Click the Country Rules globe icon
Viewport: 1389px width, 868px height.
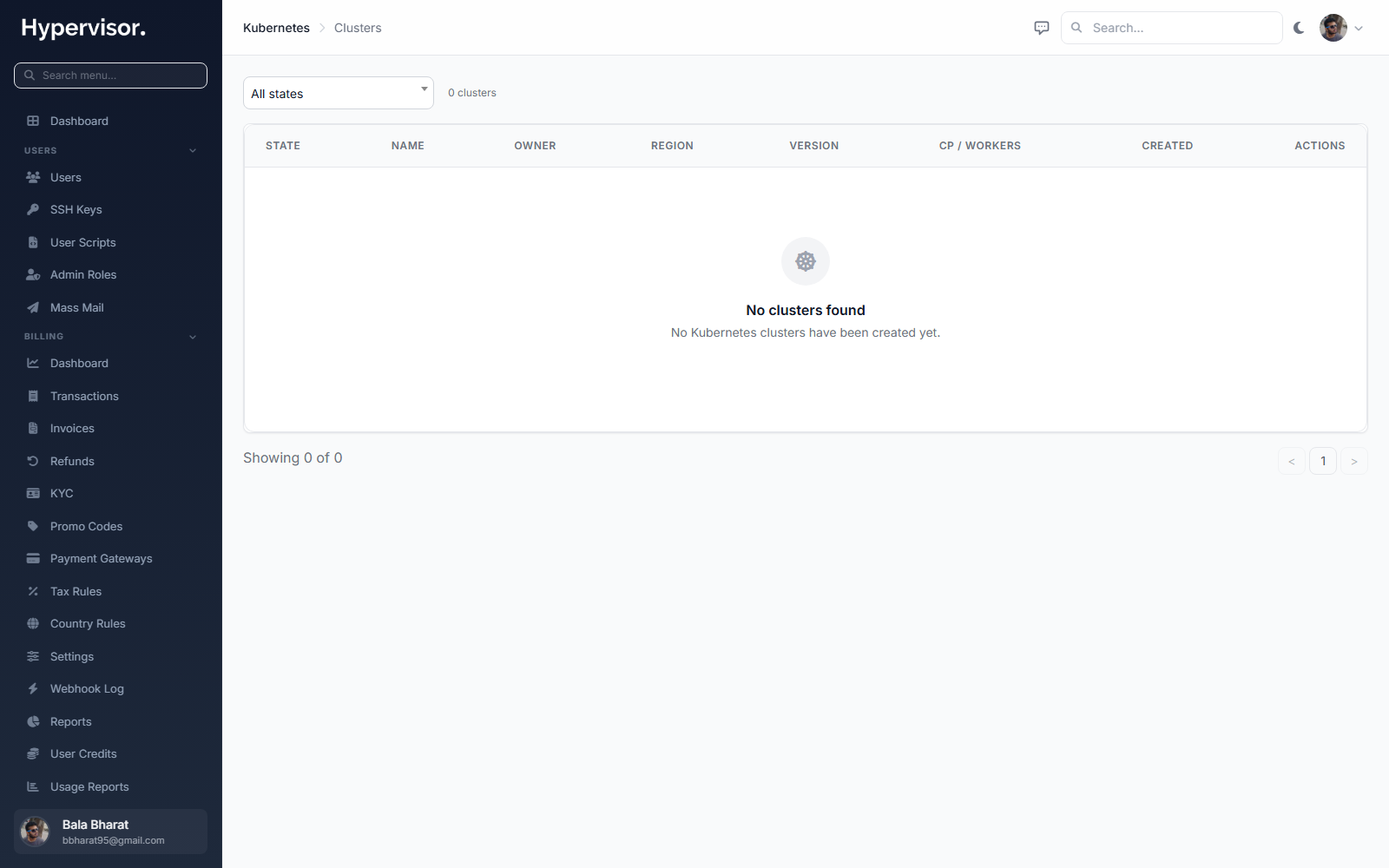pos(33,623)
